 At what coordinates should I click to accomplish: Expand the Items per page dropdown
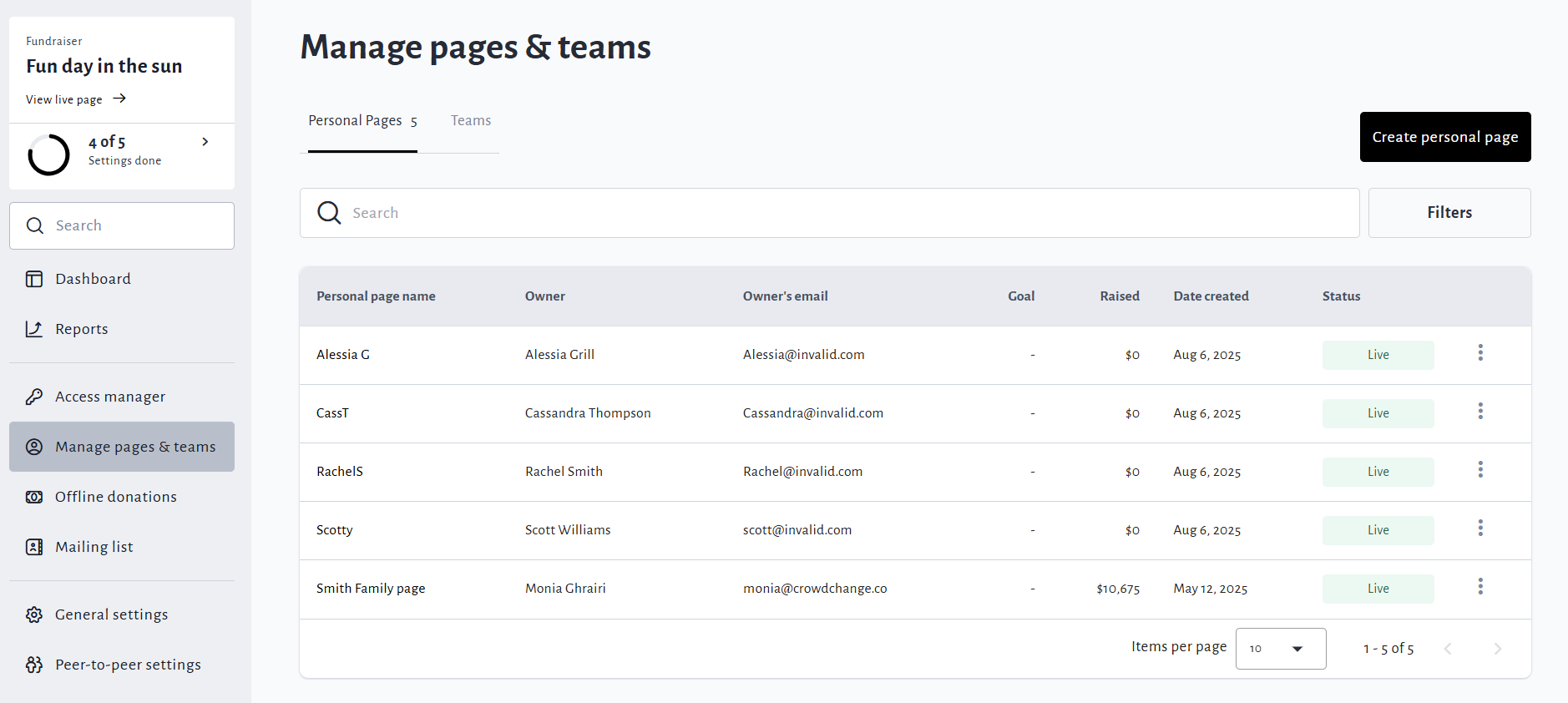1280,649
